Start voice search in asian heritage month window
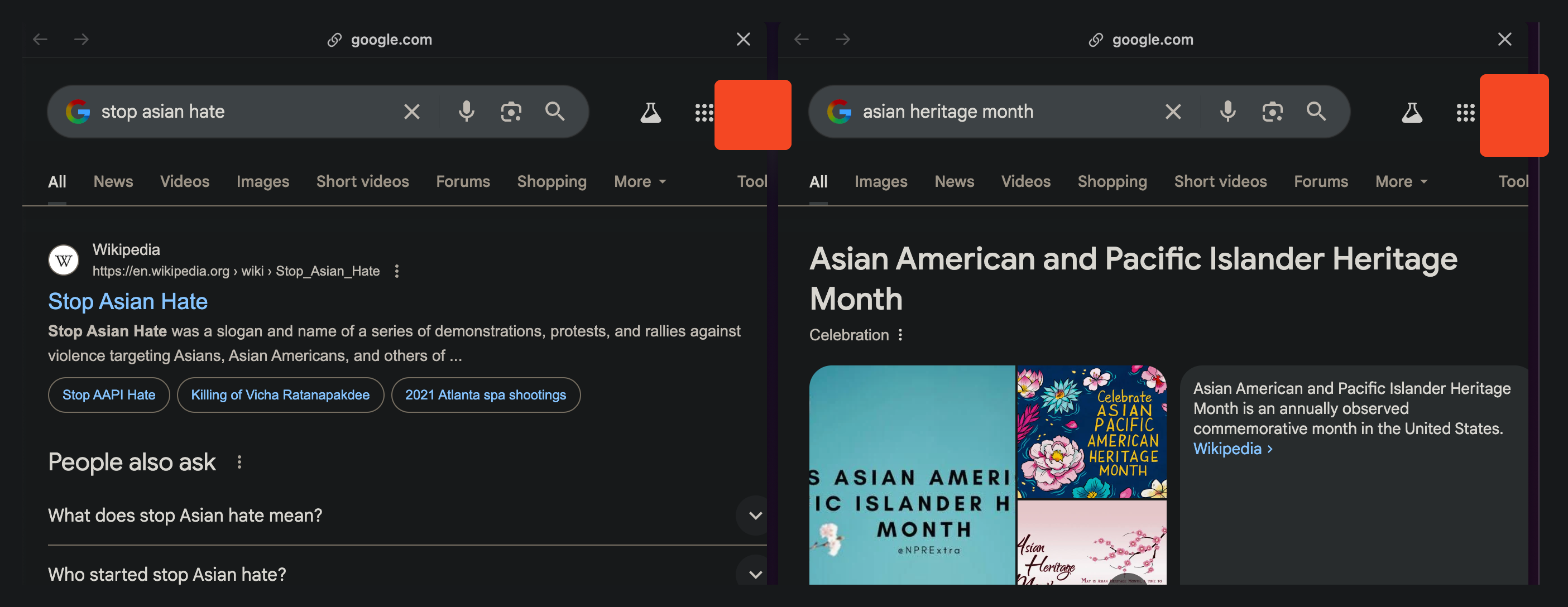 [x=1227, y=112]
